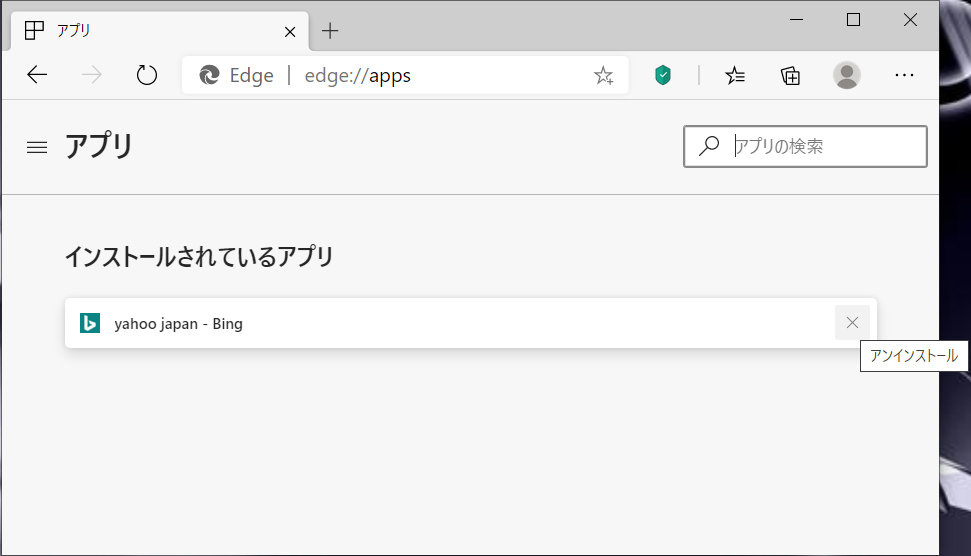
Task: Uninstall the yahoo japan - Bing app
Action: point(852,323)
